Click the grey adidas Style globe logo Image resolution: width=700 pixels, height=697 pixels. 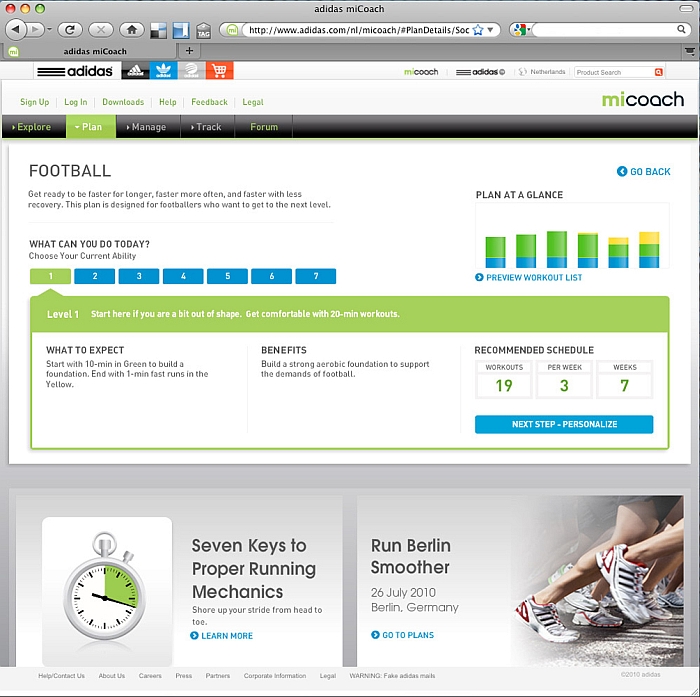pos(191,71)
